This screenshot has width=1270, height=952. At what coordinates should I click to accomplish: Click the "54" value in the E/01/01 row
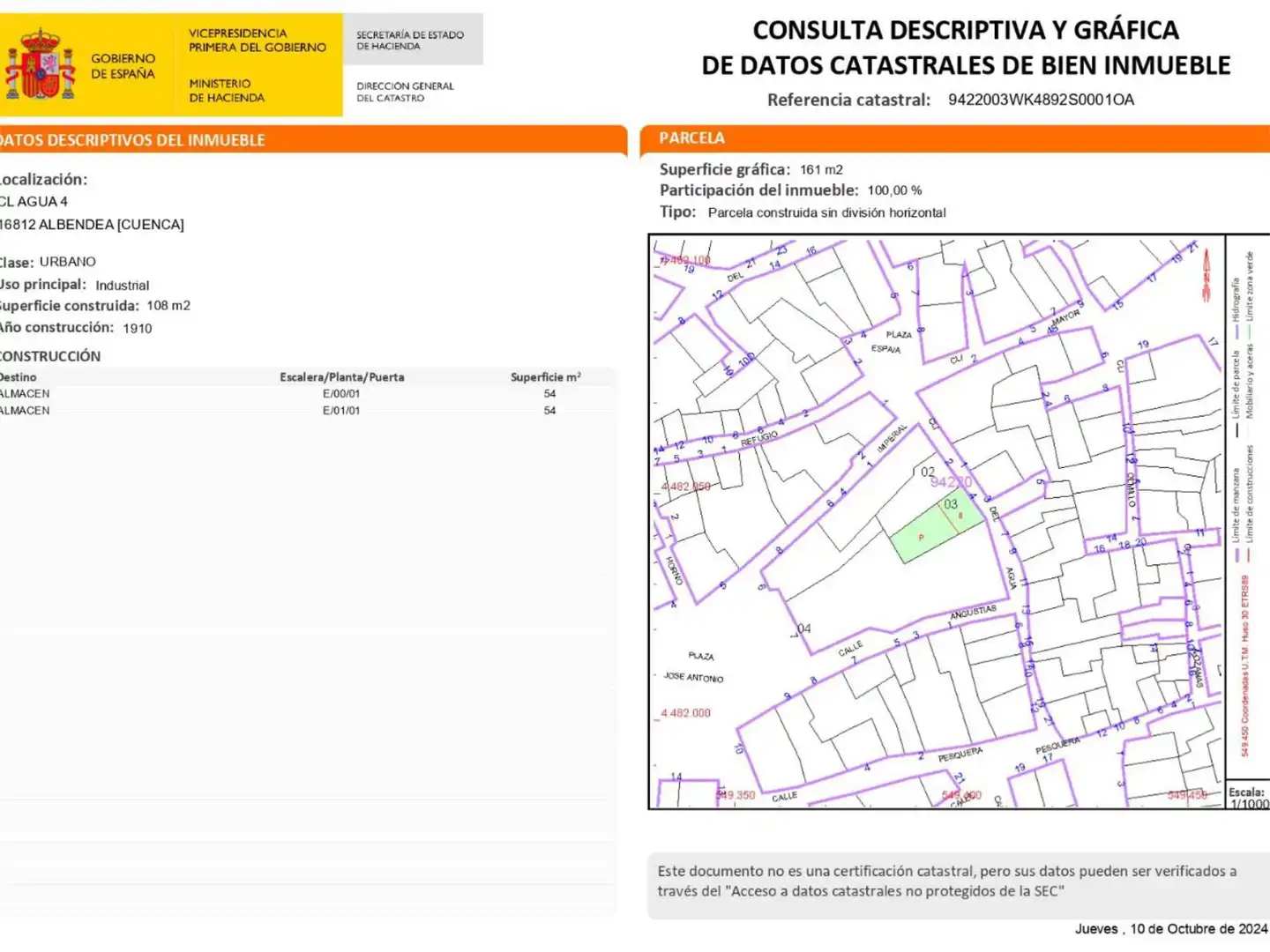point(549,411)
